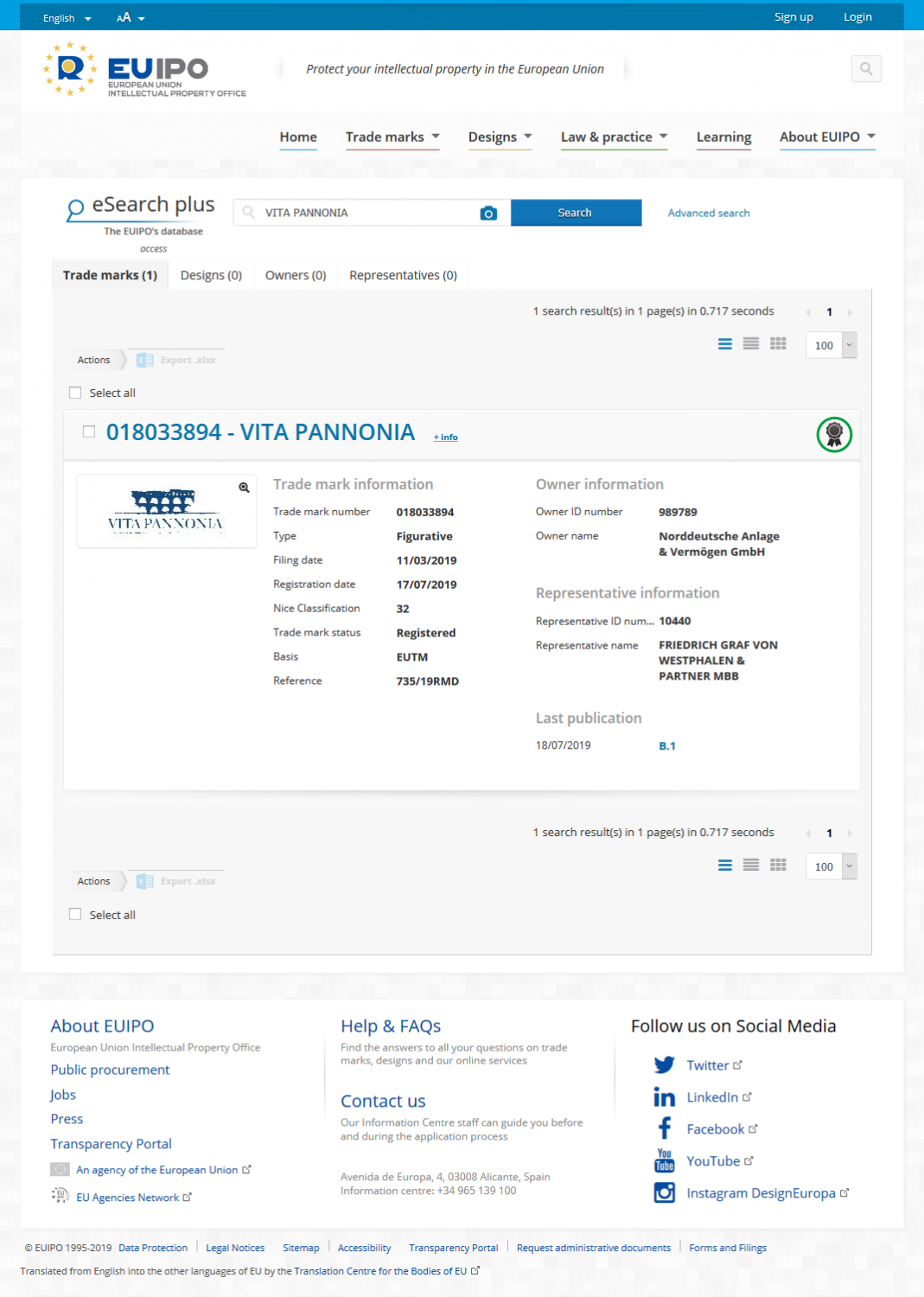This screenshot has height=1297, width=924.
Task: Click the EU Agencies Network logo icon
Action: [60, 1196]
